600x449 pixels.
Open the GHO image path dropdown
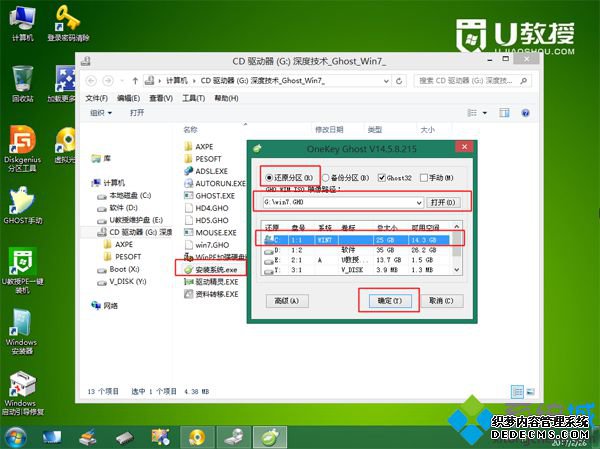pyautogui.click(x=419, y=202)
